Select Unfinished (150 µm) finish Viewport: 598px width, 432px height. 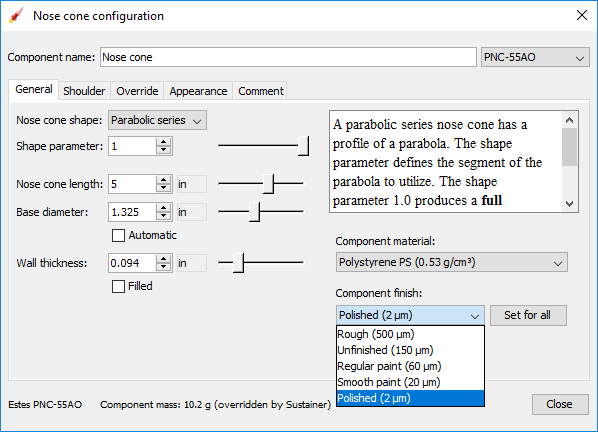[x=410, y=350]
